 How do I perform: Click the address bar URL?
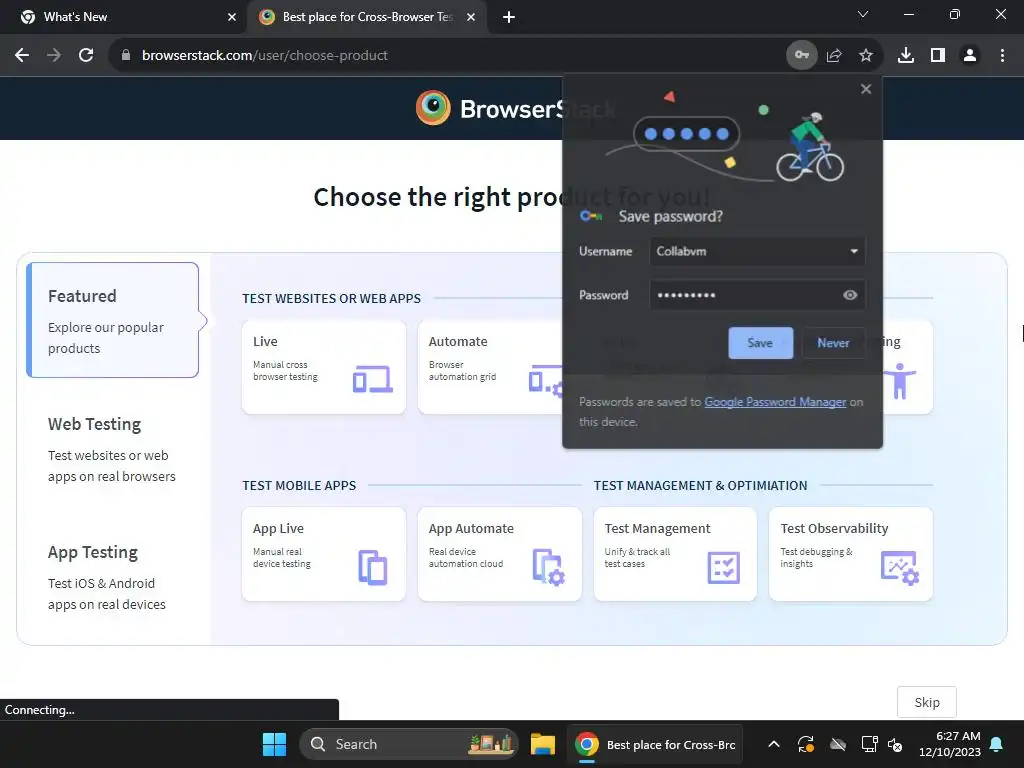(x=264, y=56)
